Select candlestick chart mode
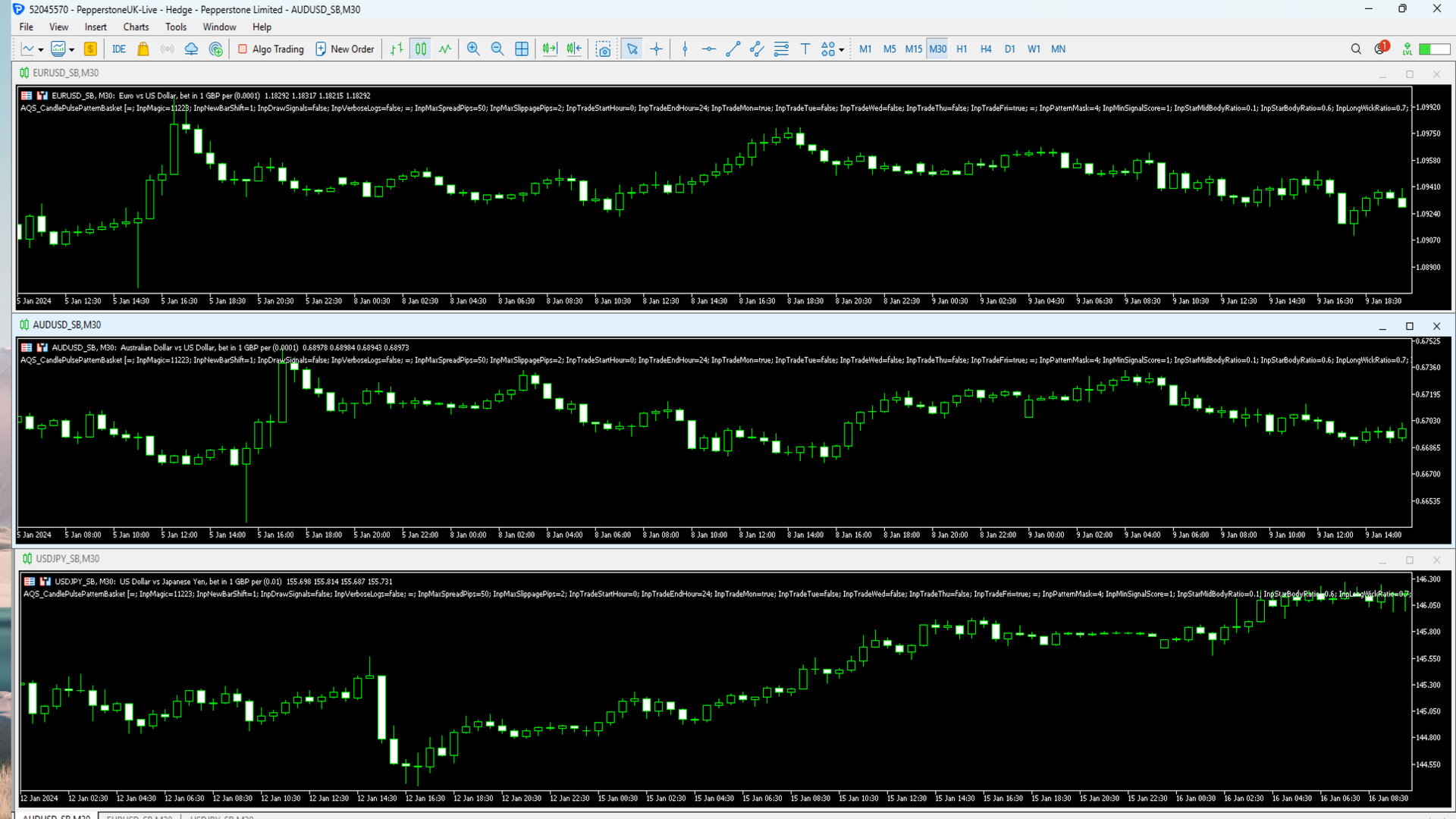 (x=421, y=49)
